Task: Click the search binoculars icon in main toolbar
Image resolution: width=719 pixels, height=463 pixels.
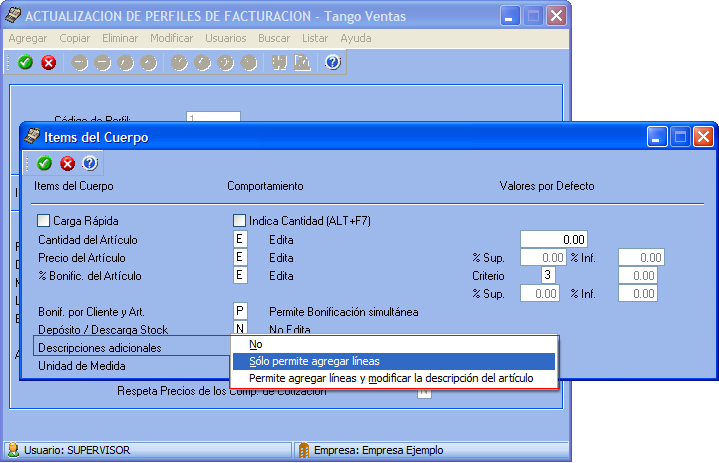Action: click(x=279, y=62)
